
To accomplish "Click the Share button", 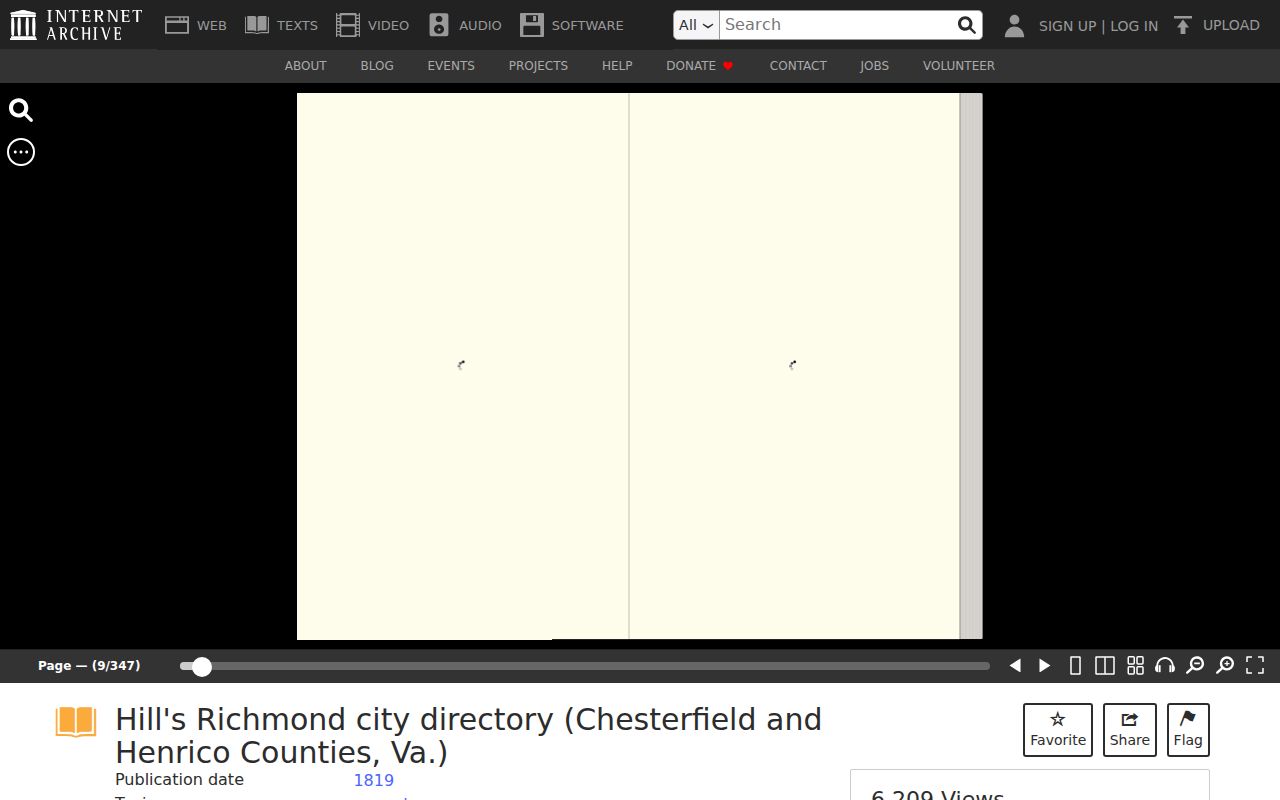I will (x=1130, y=730).
